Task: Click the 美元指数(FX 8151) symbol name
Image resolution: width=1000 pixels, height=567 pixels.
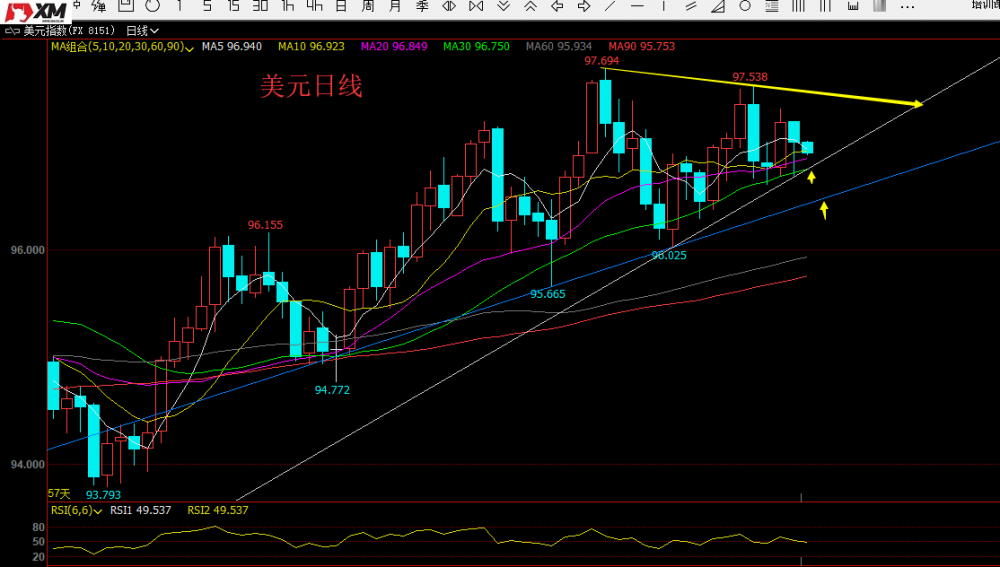Action: pos(70,31)
